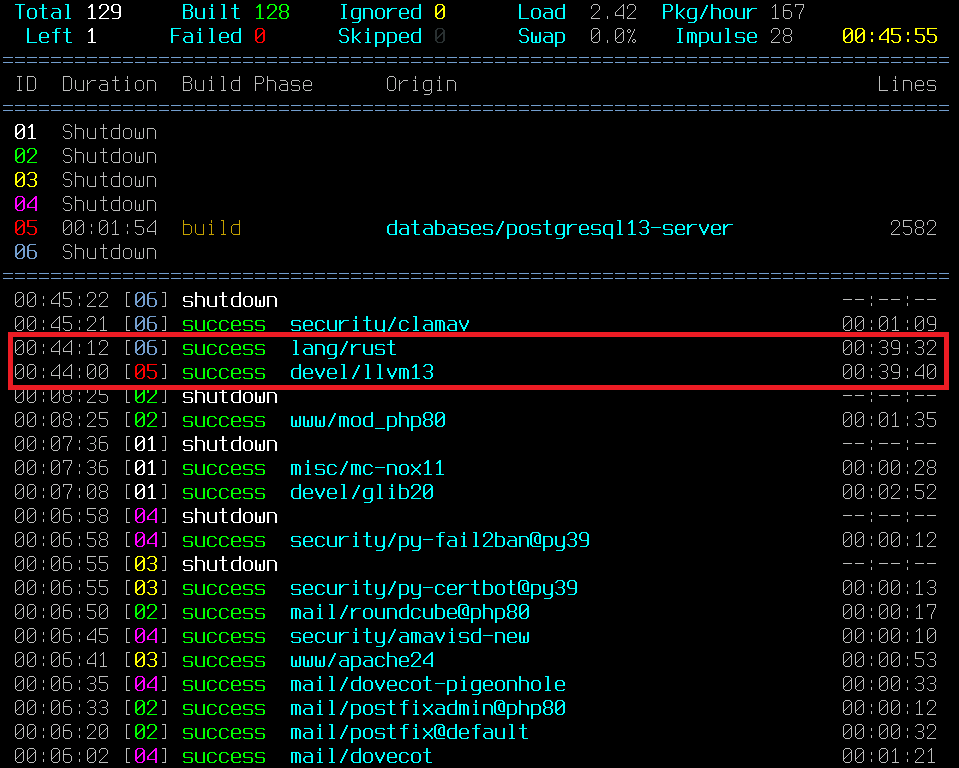Click the Failed counter value
Screen dimensions: 959x768
[260, 36]
